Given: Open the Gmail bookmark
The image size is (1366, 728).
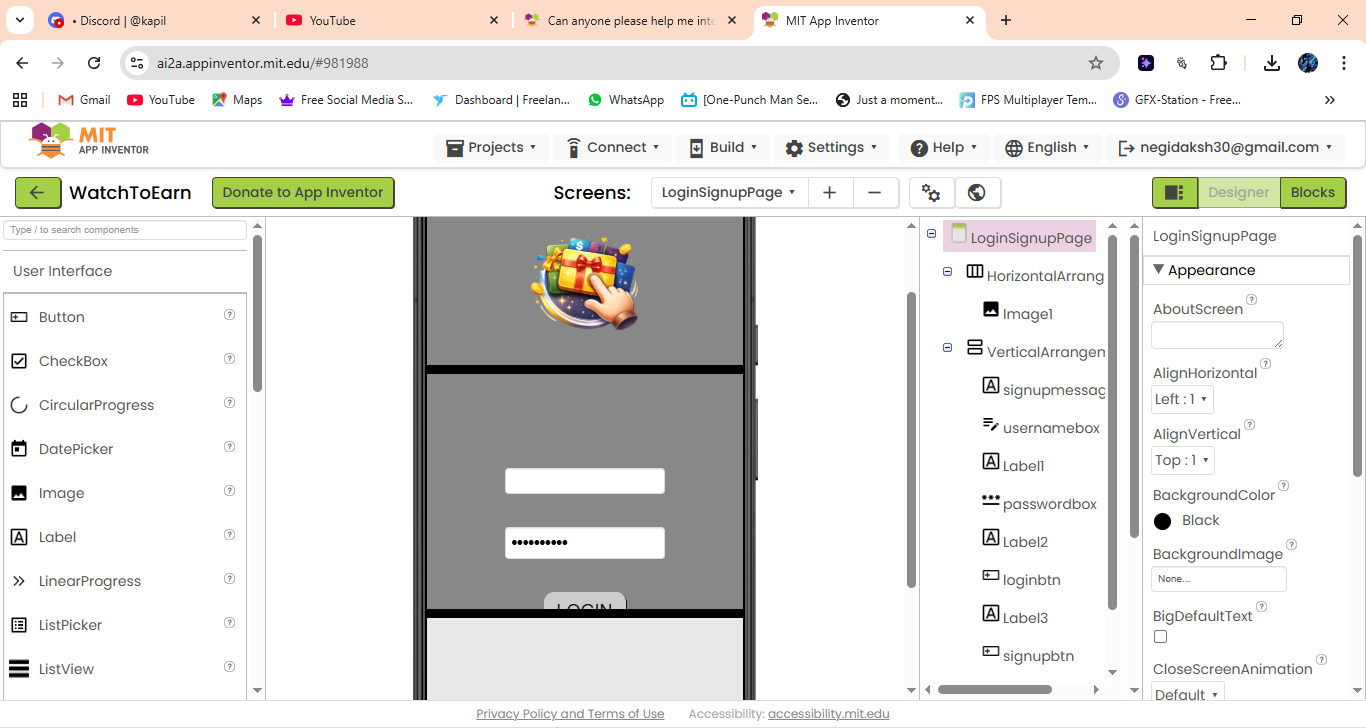Looking at the screenshot, I should pos(84,100).
